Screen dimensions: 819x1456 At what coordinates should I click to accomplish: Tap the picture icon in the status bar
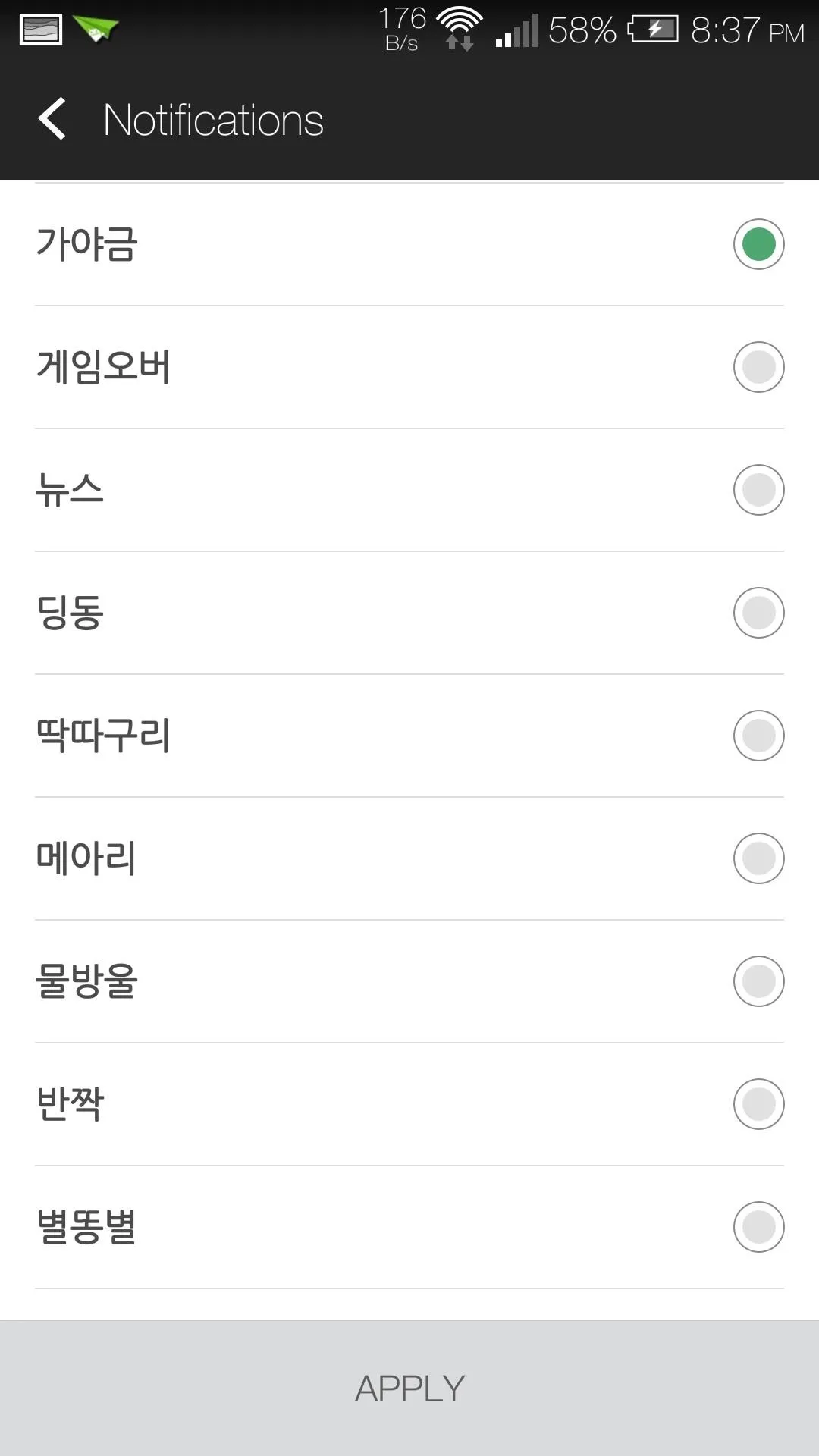(x=41, y=30)
